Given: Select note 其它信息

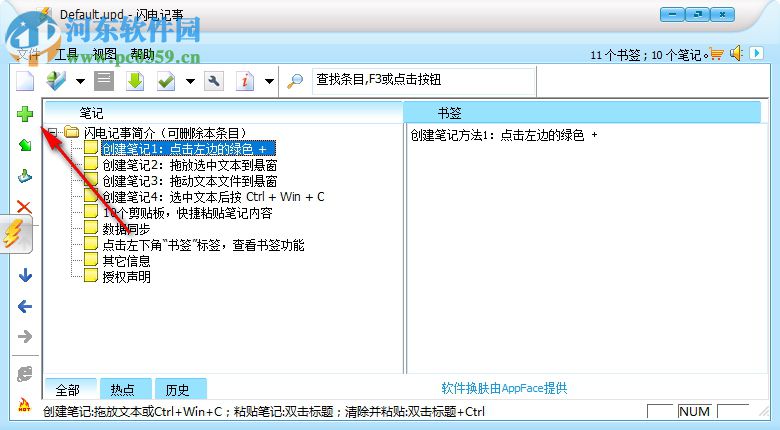Looking at the screenshot, I should tap(126, 261).
